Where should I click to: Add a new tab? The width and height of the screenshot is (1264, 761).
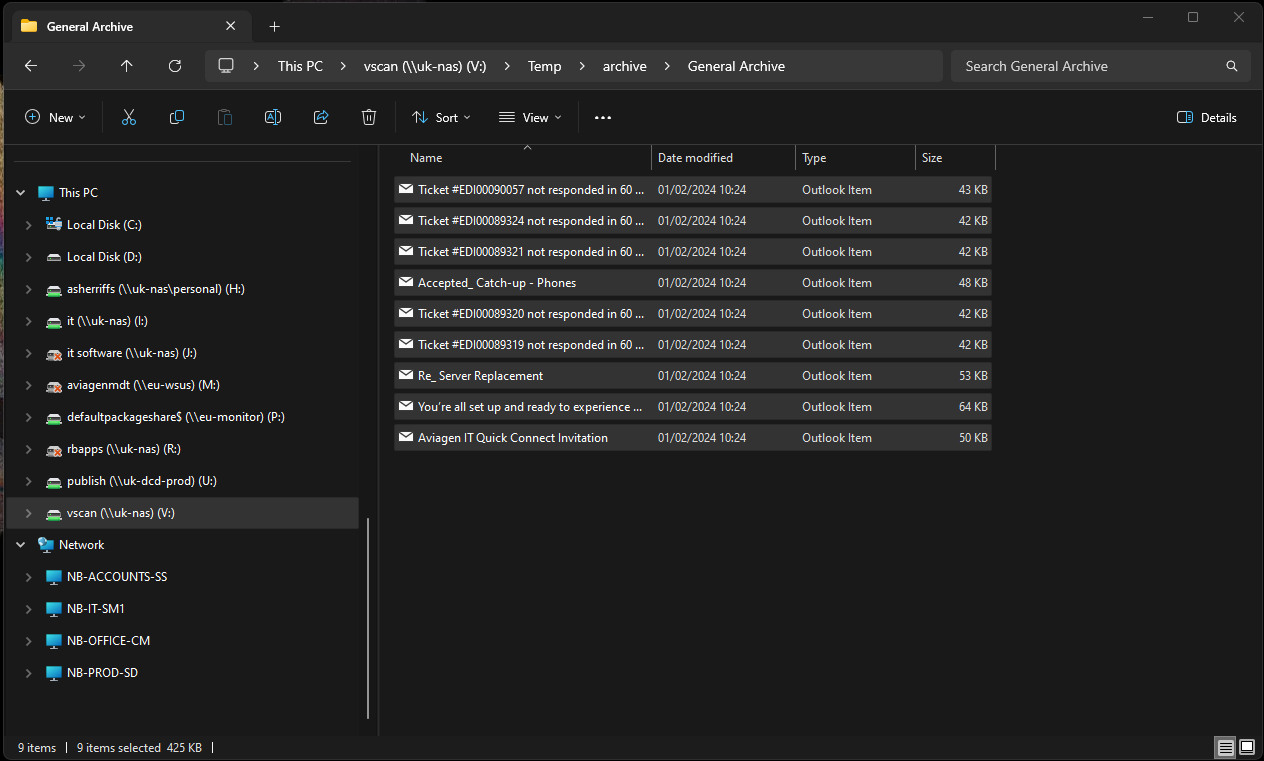[x=275, y=26]
